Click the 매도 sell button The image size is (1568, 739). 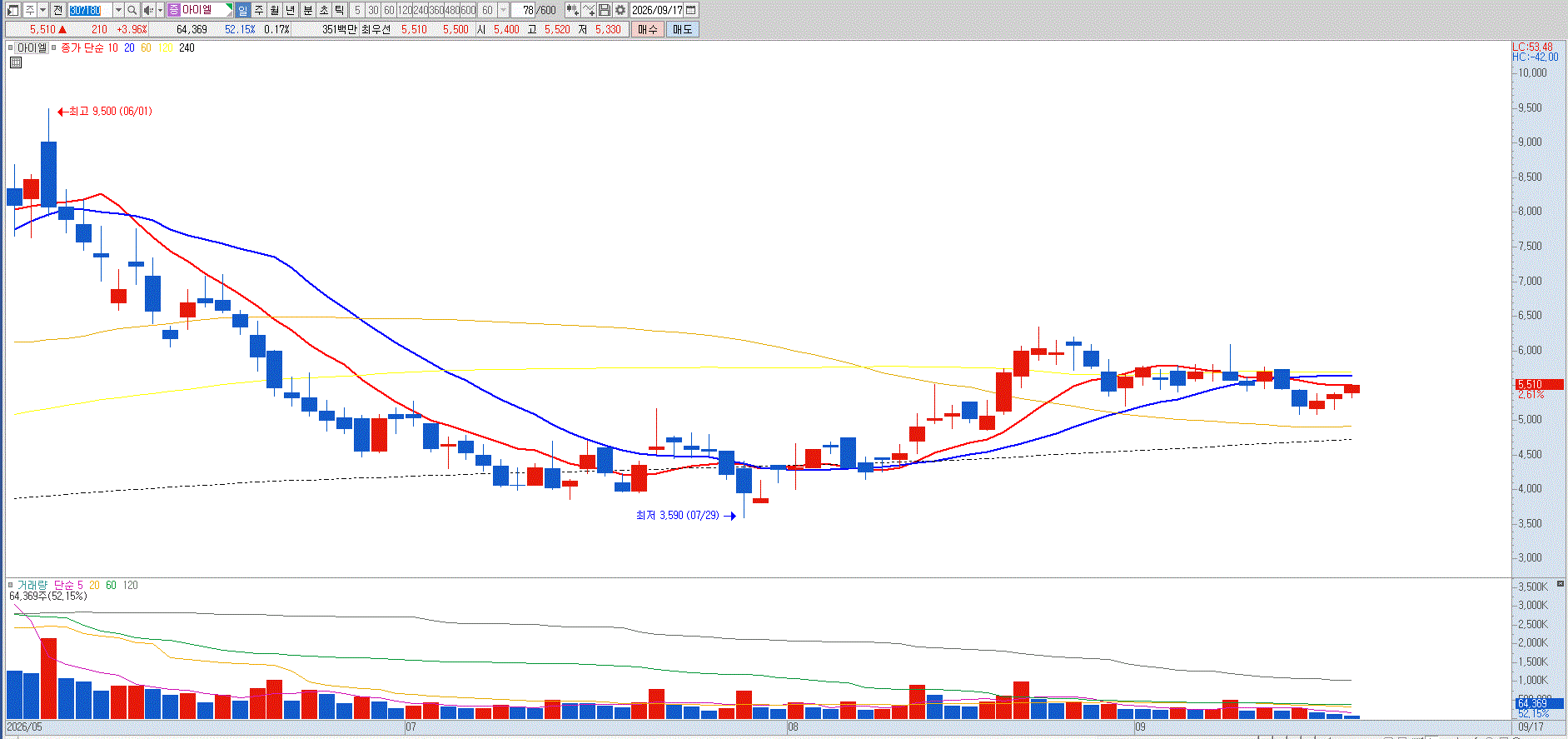click(683, 29)
